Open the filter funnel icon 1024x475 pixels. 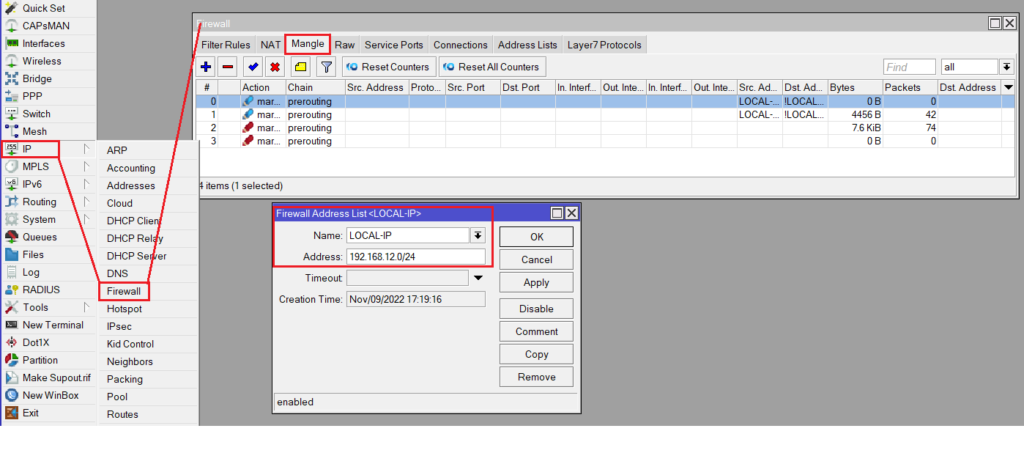click(325, 67)
